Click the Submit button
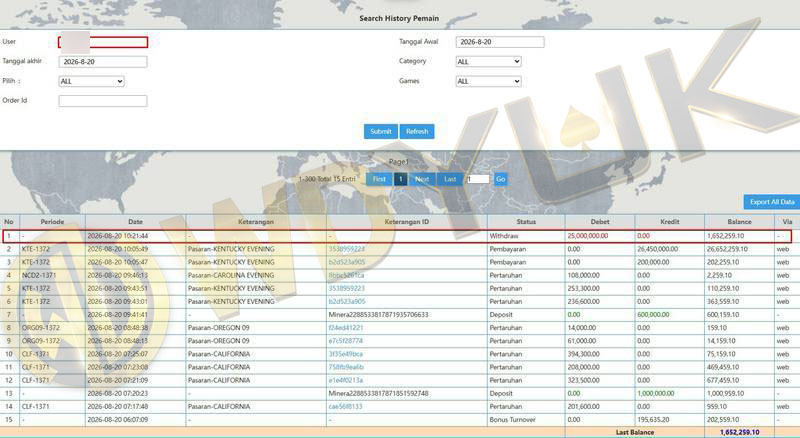Viewport: 800px width, 438px height. [x=381, y=131]
